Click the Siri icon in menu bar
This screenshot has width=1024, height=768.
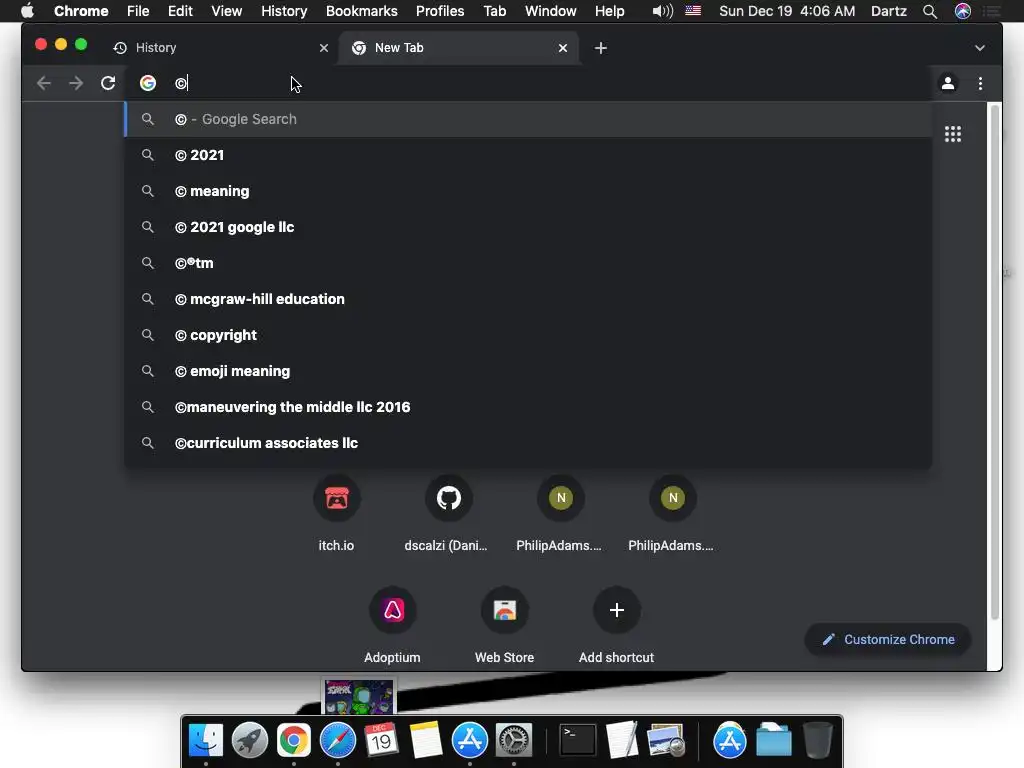coord(963,11)
